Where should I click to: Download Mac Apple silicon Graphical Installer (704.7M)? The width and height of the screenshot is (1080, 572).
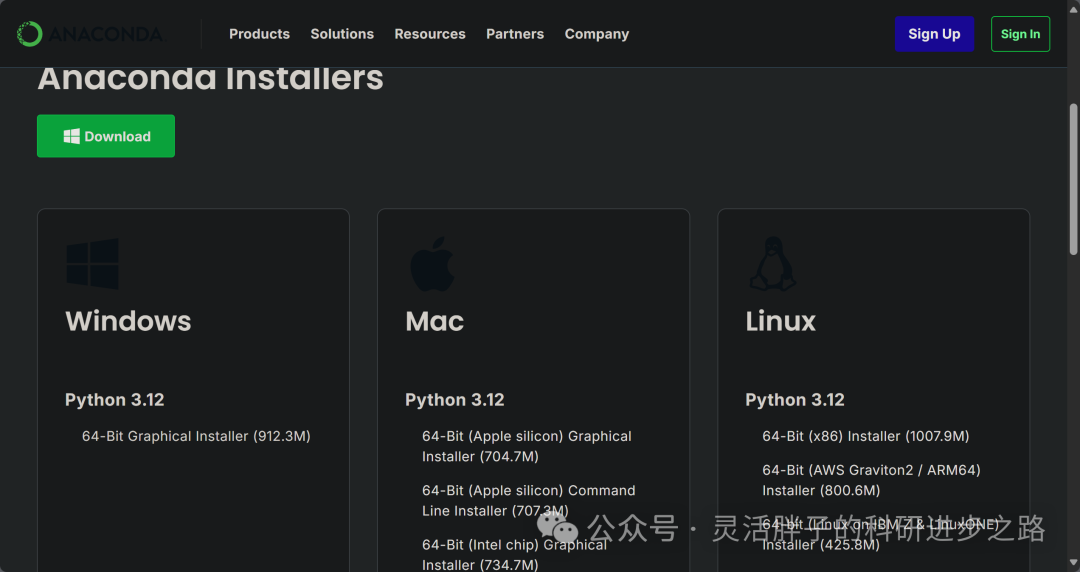point(527,446)
